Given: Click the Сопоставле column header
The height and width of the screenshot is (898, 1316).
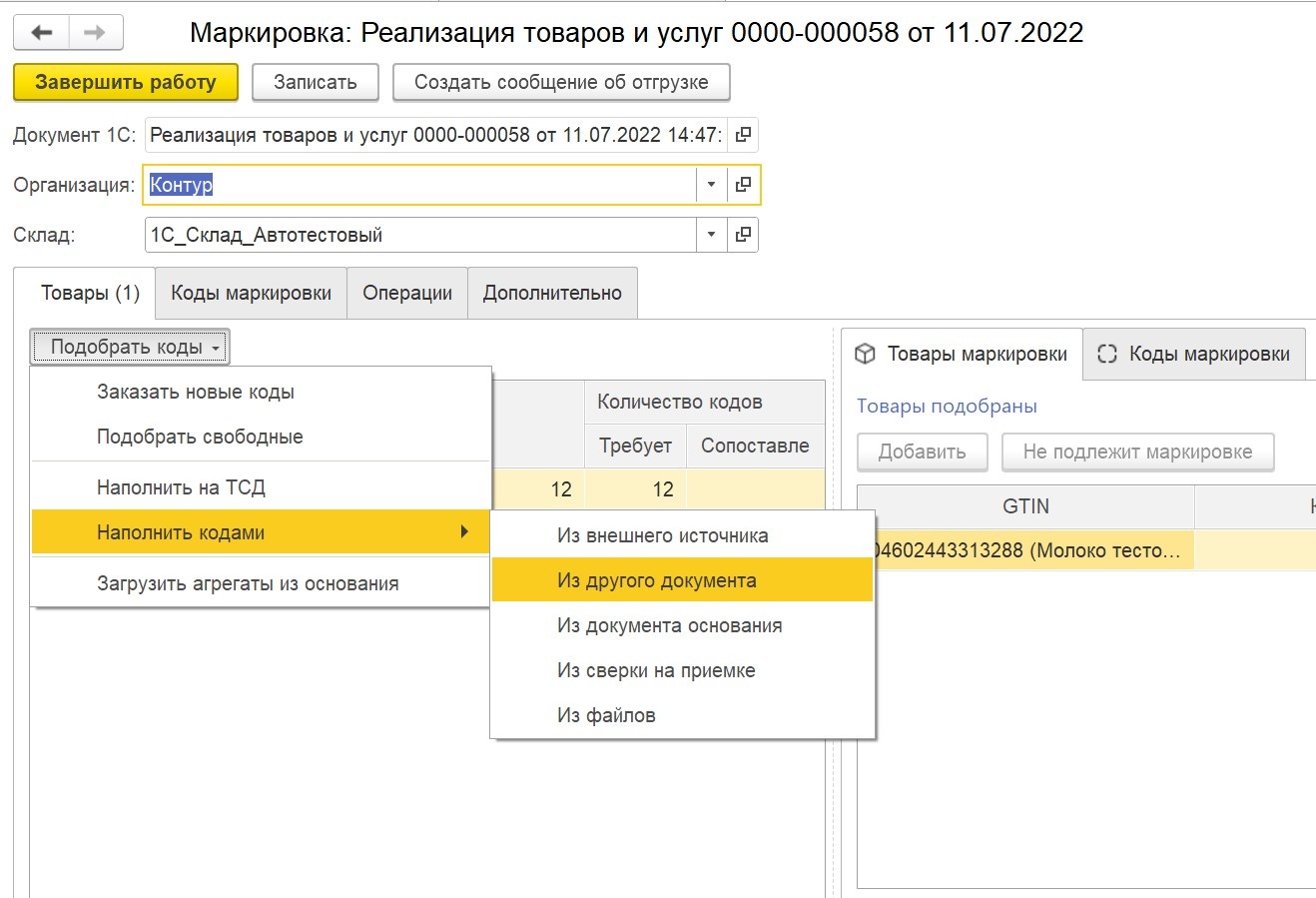Looking at the screenshot, I should coord(756,446).
